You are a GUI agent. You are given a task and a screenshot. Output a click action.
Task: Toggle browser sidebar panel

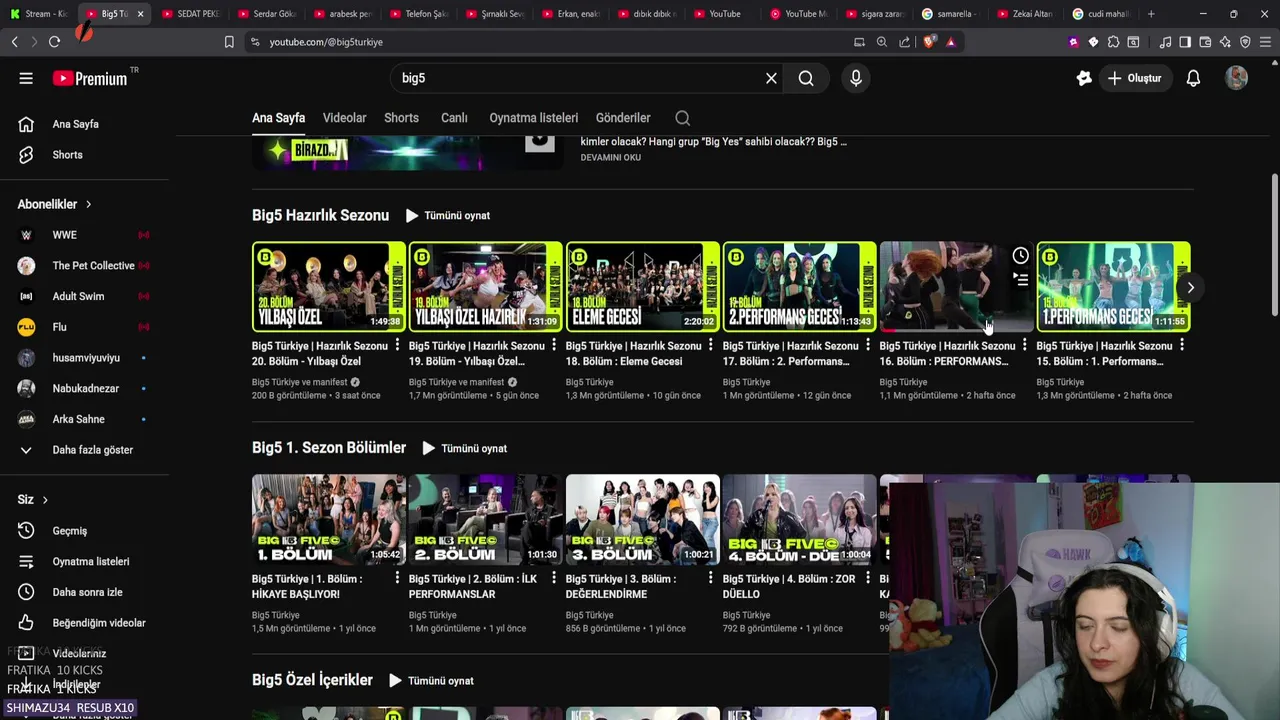click(x=1185, y=42)
